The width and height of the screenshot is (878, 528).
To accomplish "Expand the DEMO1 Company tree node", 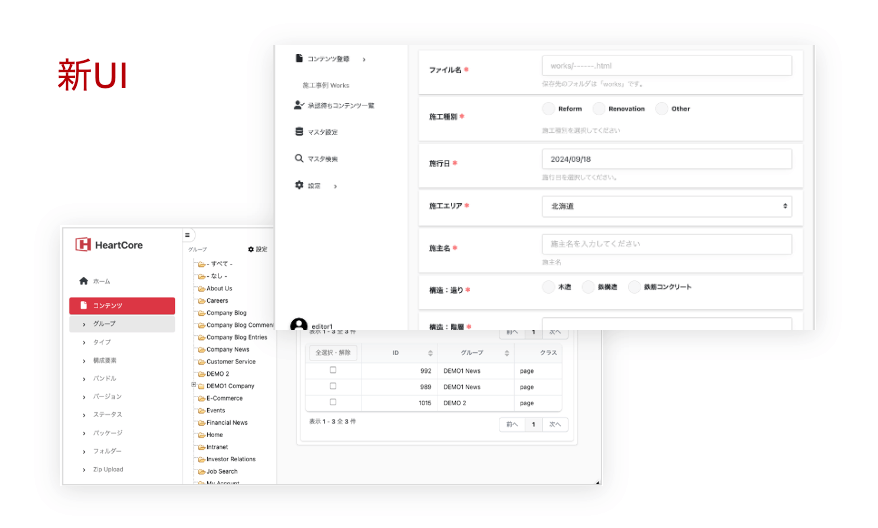I will [x=192, y=385].
